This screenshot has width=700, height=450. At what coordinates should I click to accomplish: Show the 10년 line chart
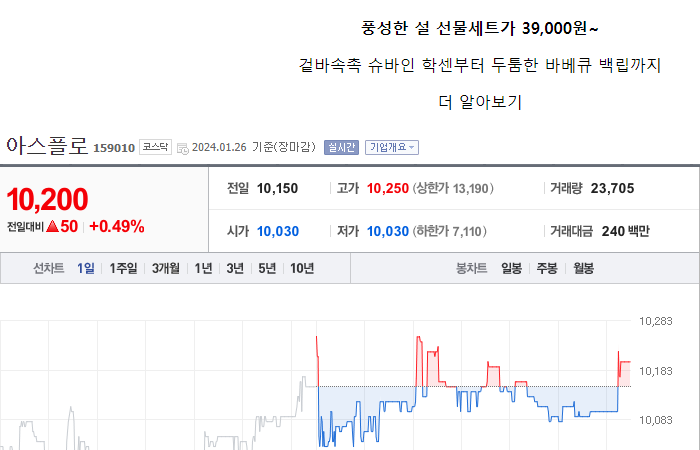pos(302,268)
